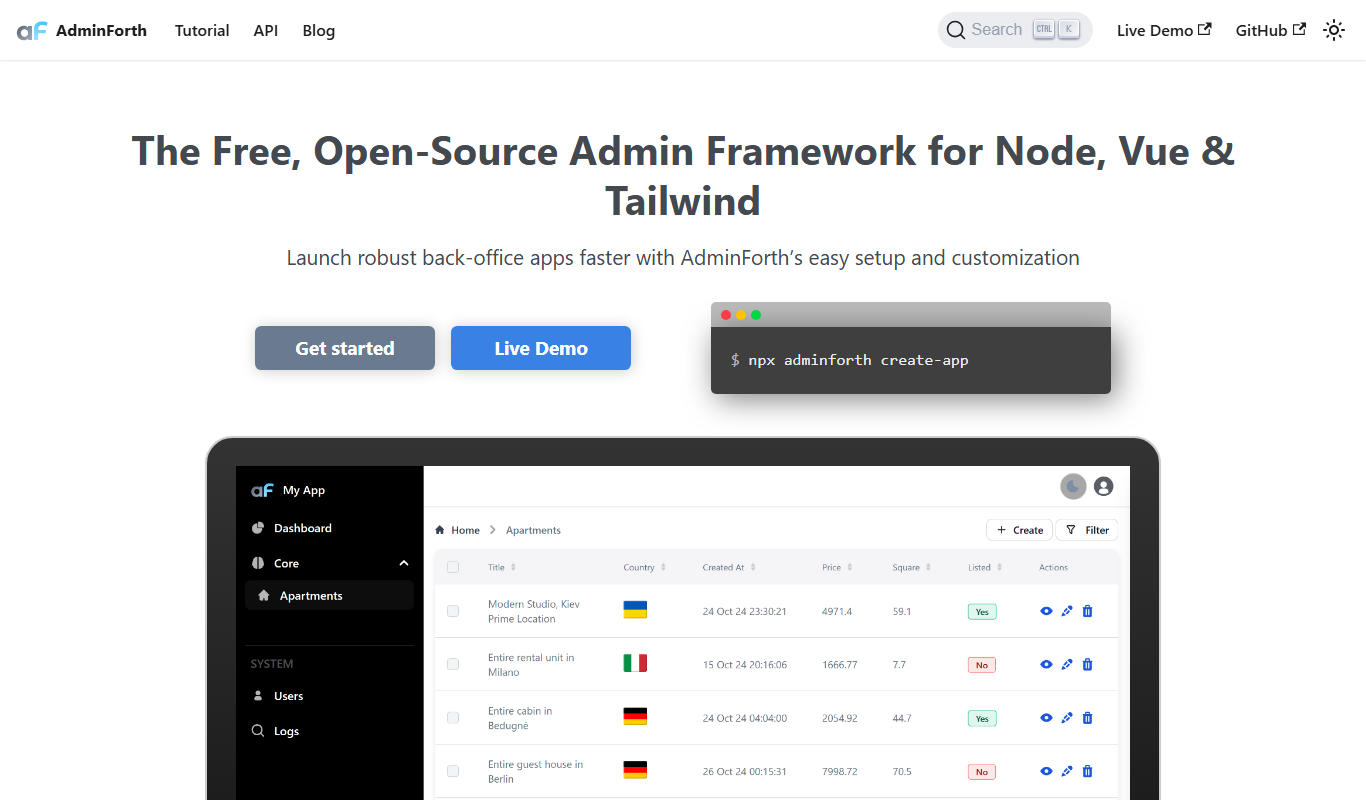This screenshot has height=800, width=1366.
Task: Toggle the light/dark theme sun icon
Action: point(1334,30)
